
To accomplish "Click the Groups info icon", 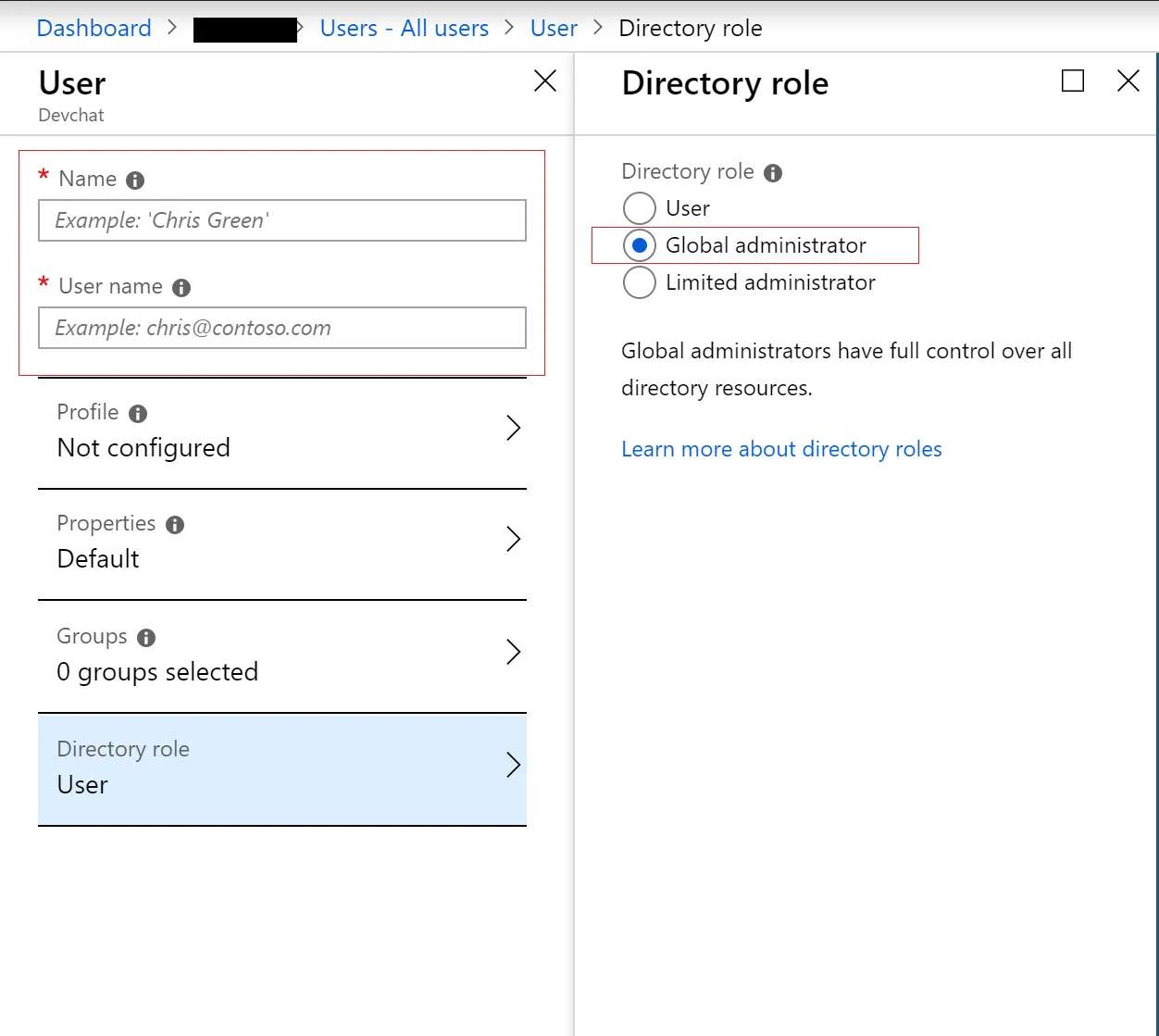I will (146, 638).
